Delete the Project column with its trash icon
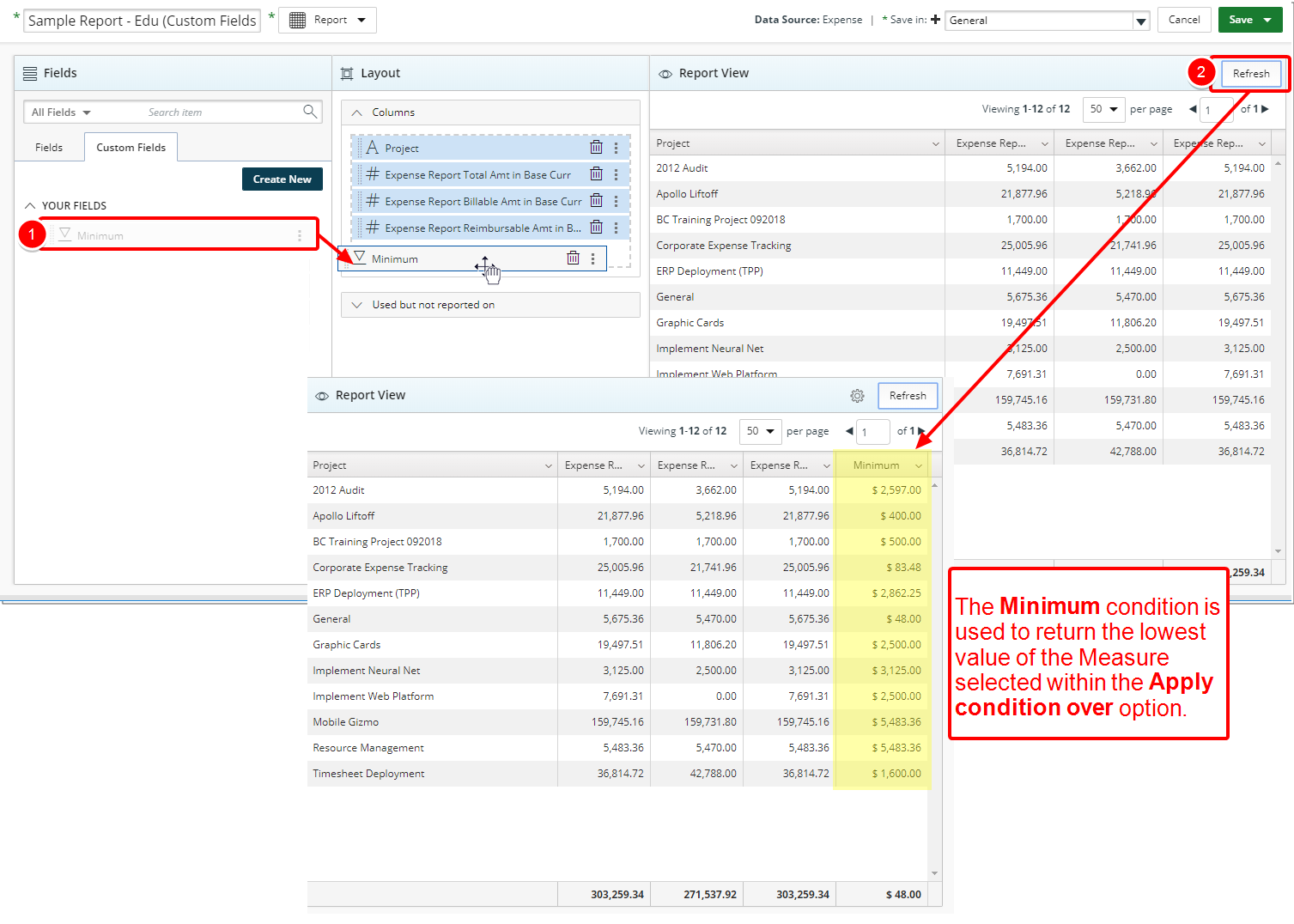The height and width of the screenshot is (924, 1294). click(596, 148)
